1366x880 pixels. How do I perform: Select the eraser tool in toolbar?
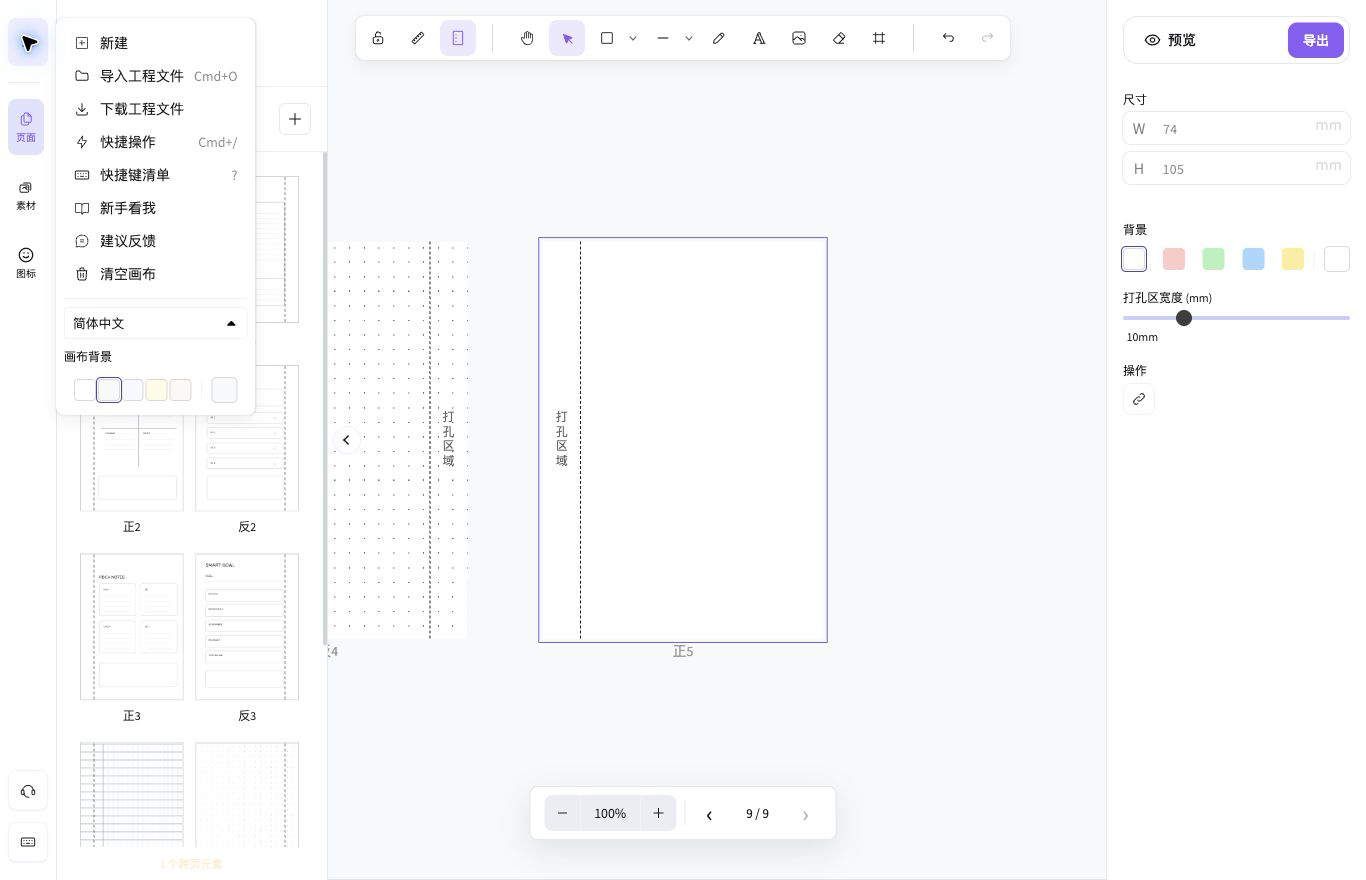[839, 38]
